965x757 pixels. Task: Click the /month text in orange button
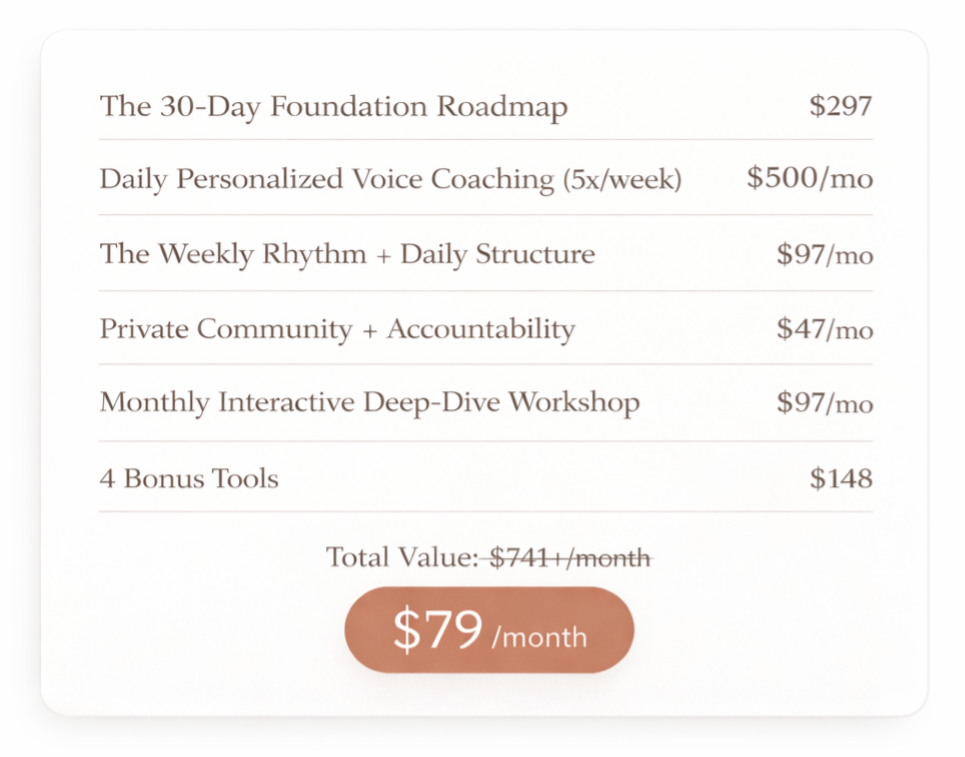click(x=539, y=637)
